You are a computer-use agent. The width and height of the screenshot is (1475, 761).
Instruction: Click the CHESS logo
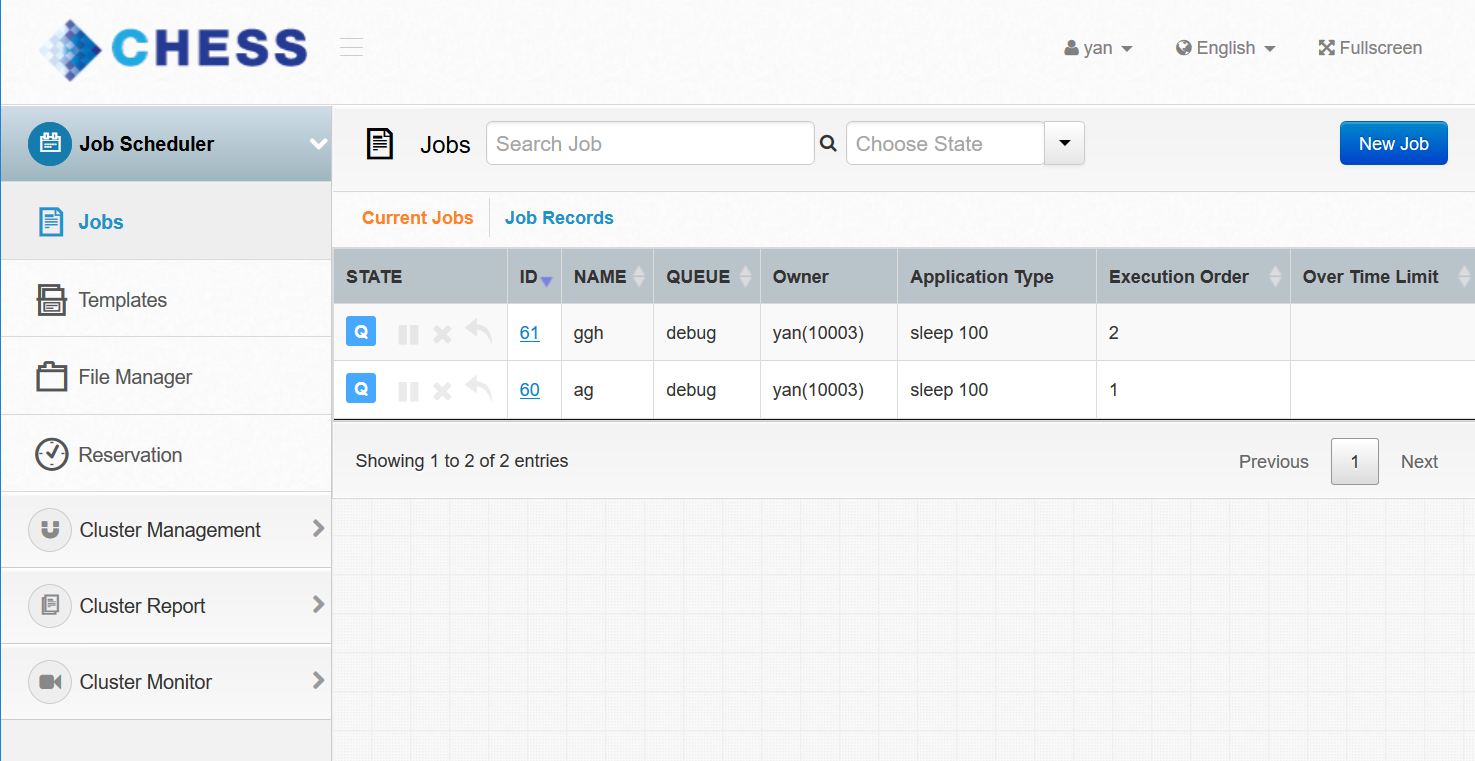tap(174, 48)
